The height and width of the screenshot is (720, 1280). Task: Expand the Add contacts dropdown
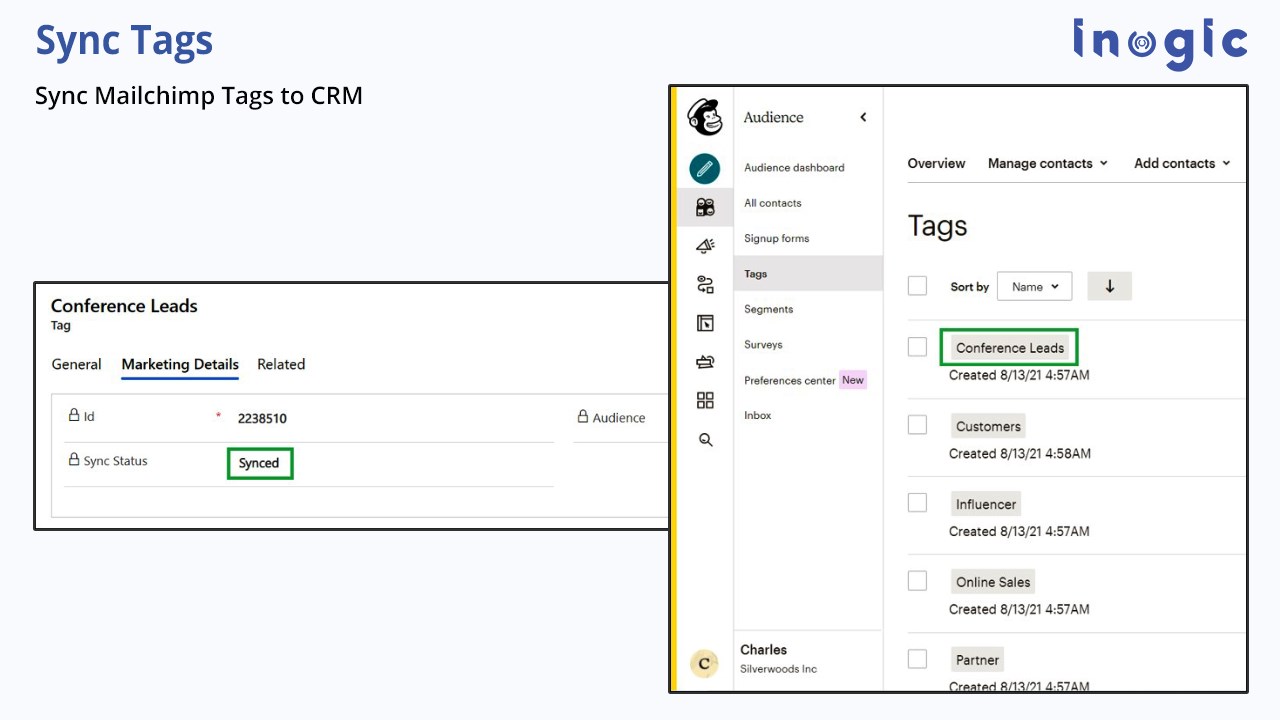click(1181, 163)
